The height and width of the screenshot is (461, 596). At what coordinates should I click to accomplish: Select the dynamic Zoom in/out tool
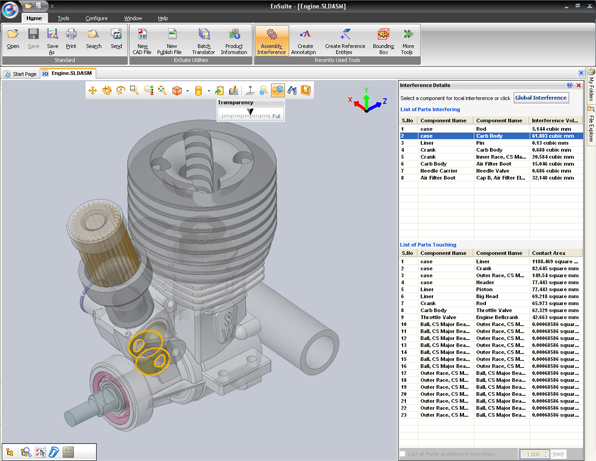click(149, 90)
